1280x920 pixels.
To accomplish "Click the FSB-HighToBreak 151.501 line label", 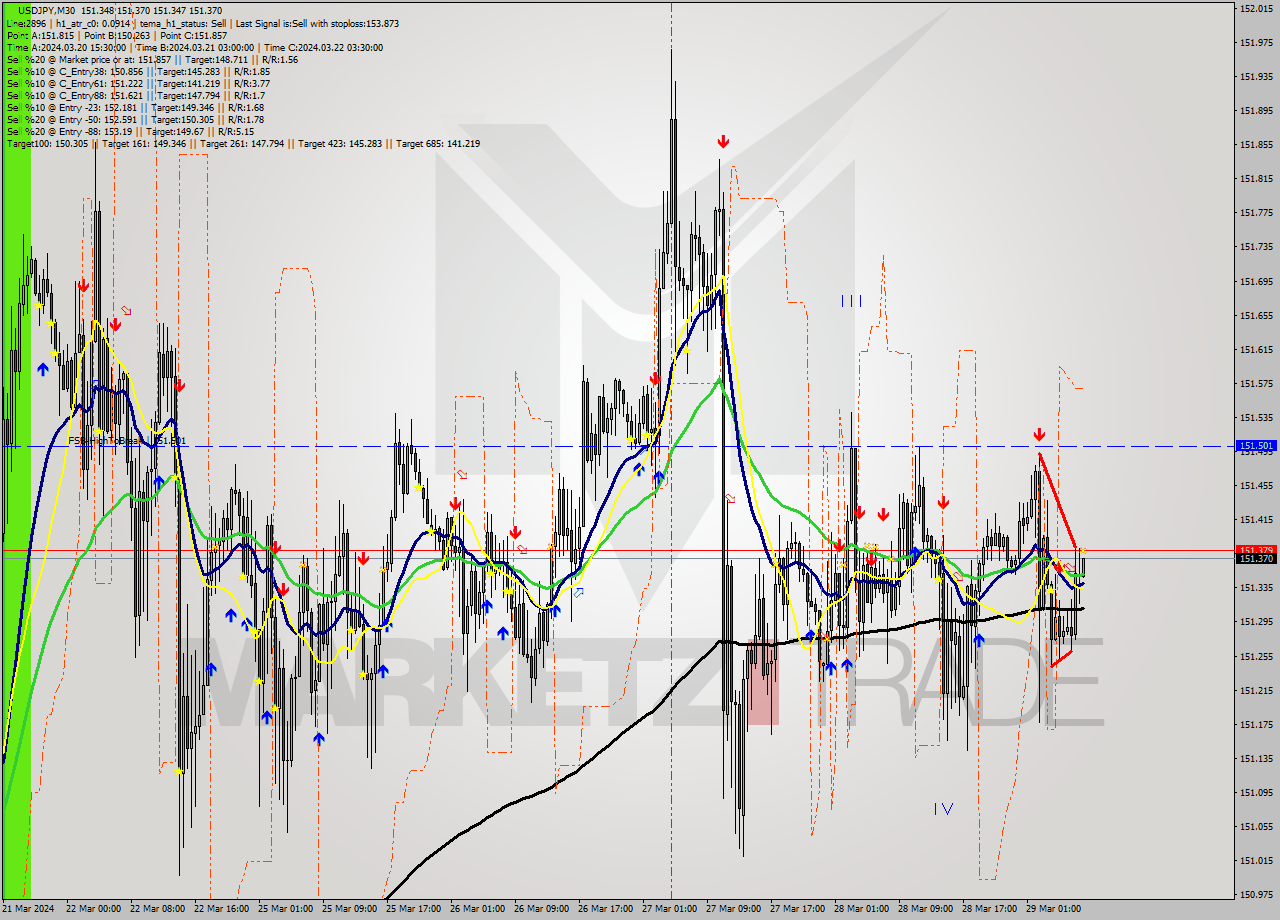I will click(127, 440).
